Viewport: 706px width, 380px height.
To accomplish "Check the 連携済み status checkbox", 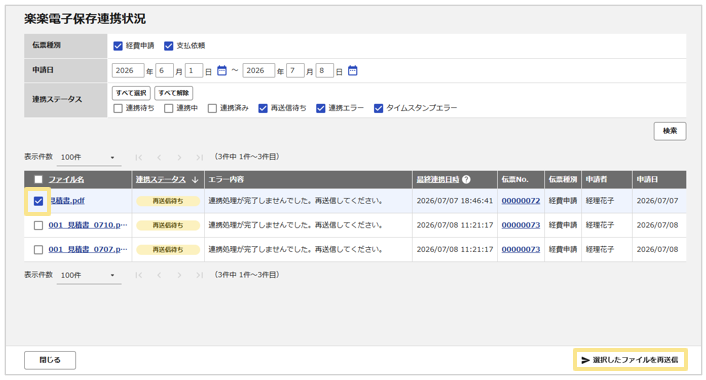I will coord(212,109).
